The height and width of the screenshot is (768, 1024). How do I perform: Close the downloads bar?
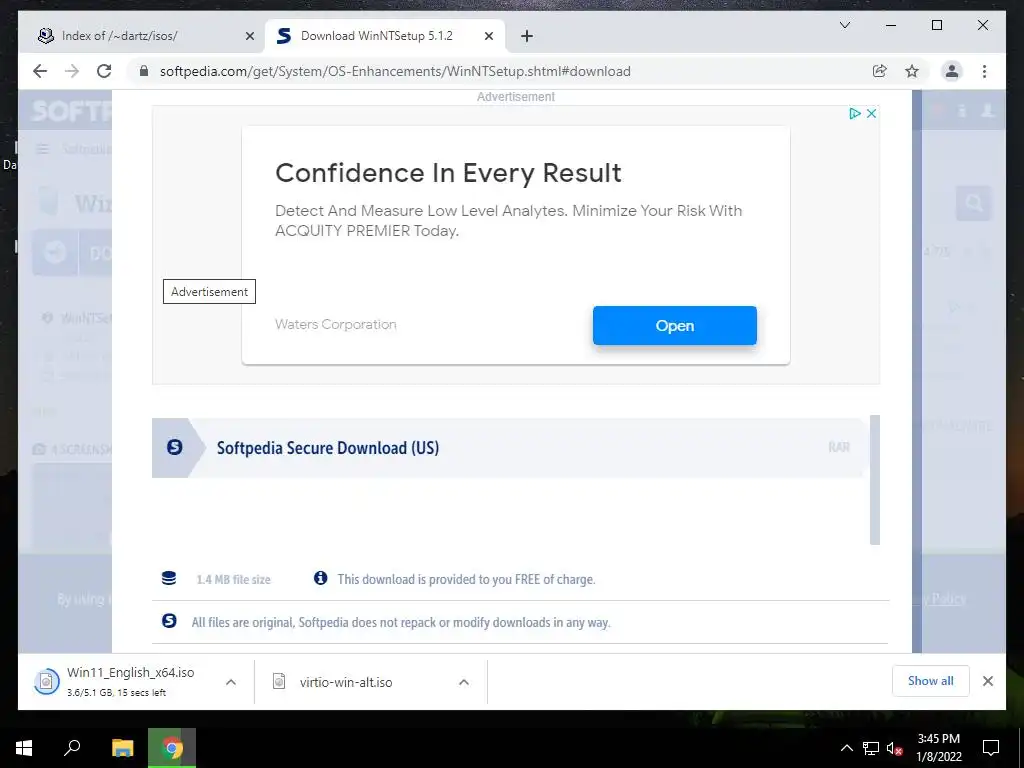point(987,681)
